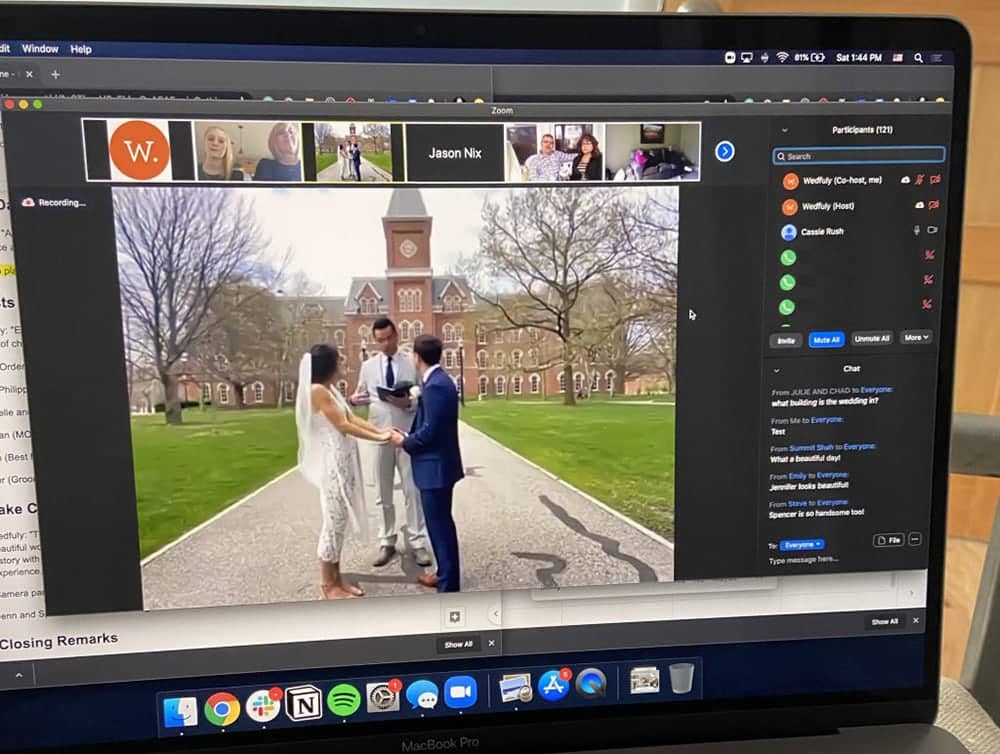1000x754 pixels.
Task: Select the wedding couple thumbnail tile
Action: click(x=353, y=153)
